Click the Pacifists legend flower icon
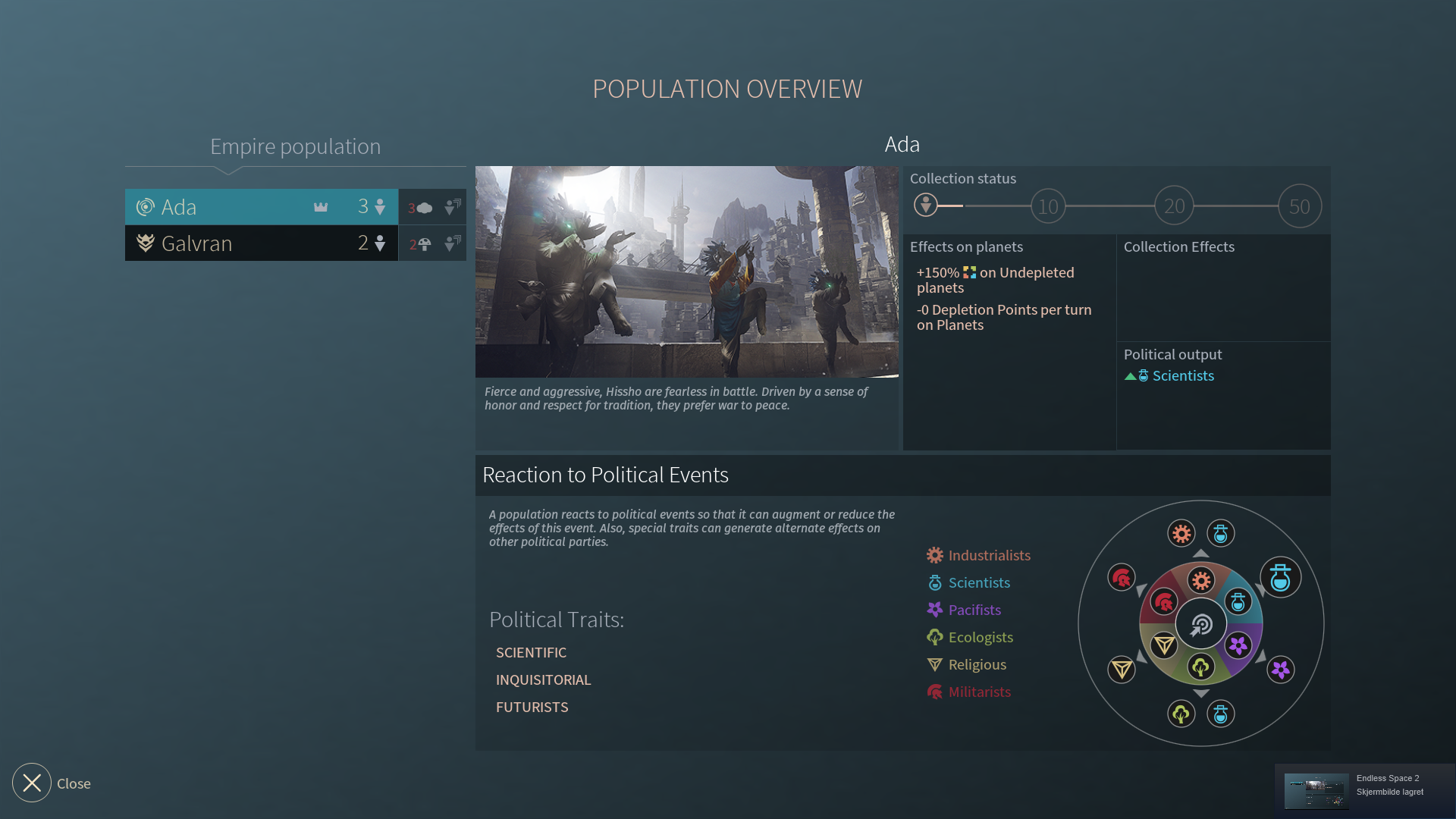The image size is (1456, 819). click(935, 610)
